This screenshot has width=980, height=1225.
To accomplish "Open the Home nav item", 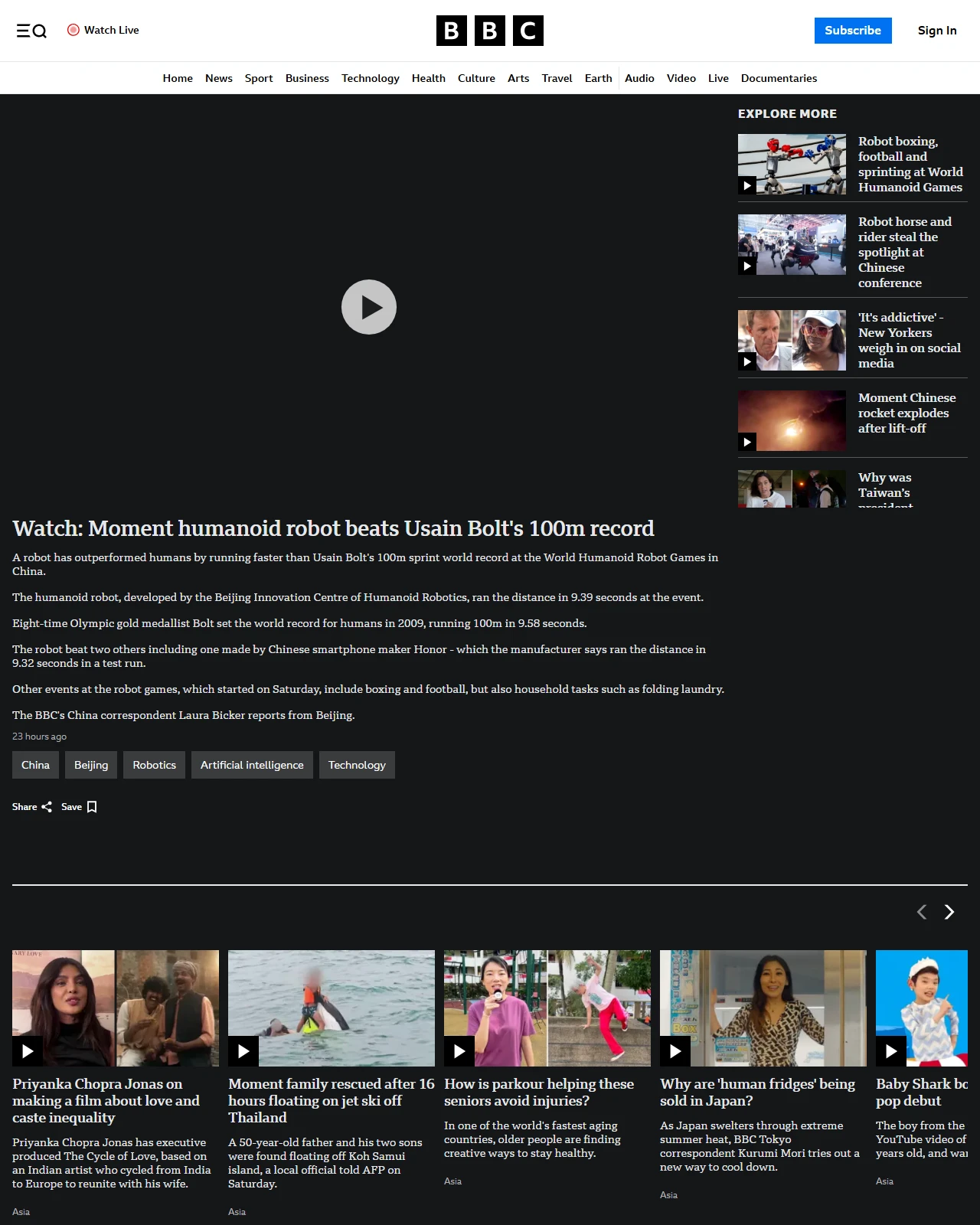I will [178, 78].
